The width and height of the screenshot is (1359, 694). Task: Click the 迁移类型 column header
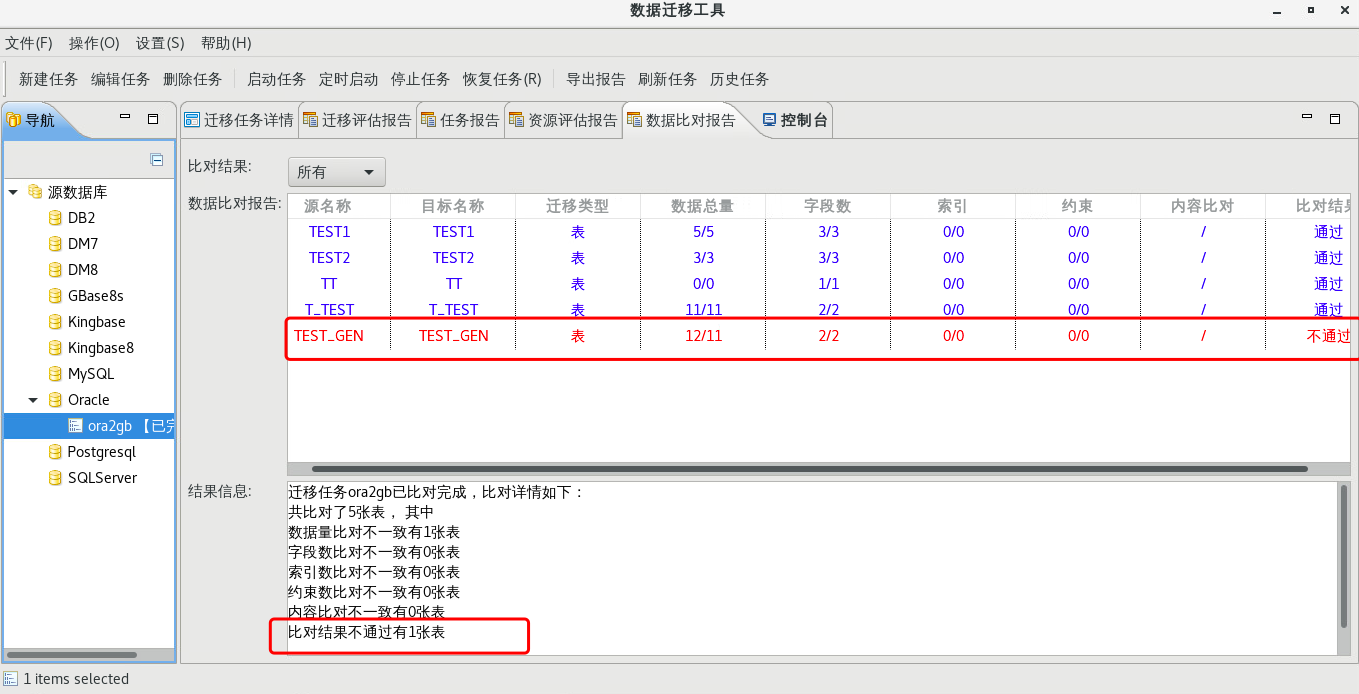tap(578, 206)
